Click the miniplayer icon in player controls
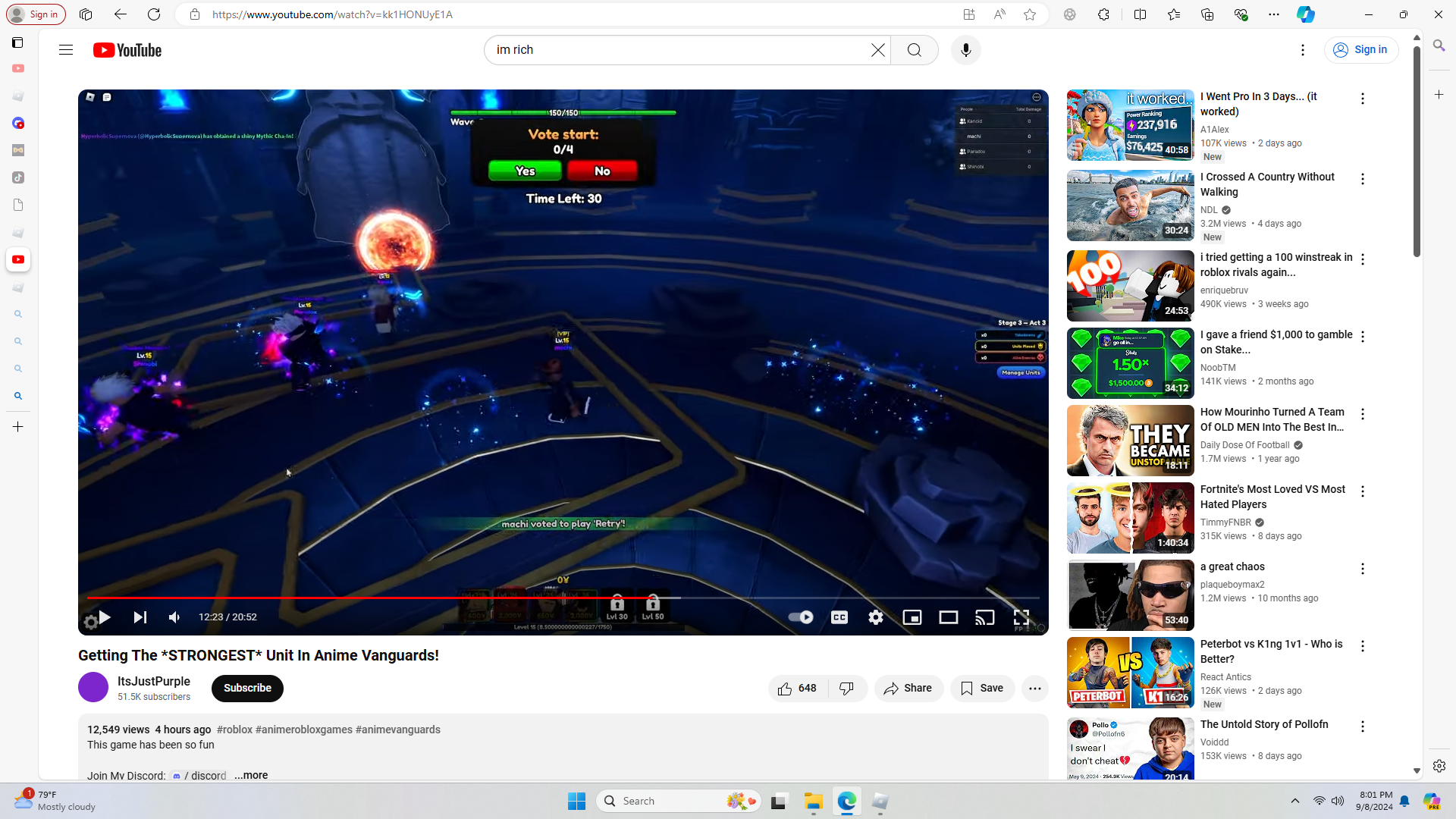 (912, 617)
